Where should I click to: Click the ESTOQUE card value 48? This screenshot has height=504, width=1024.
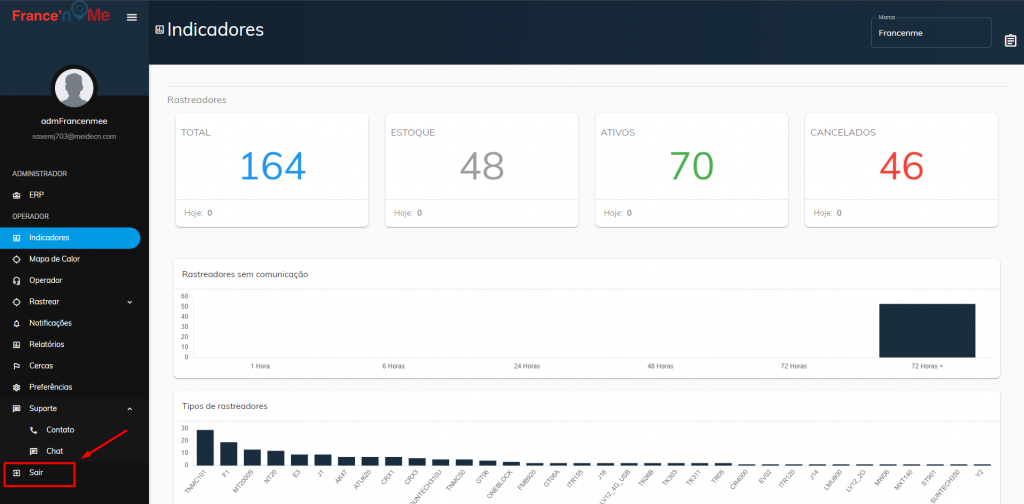[x=482, y=166]
